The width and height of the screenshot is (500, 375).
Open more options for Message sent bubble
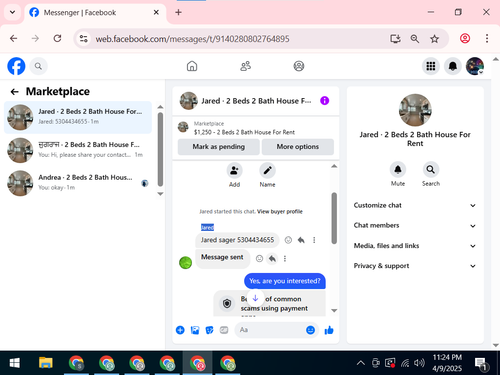click(x=285, y=258)
